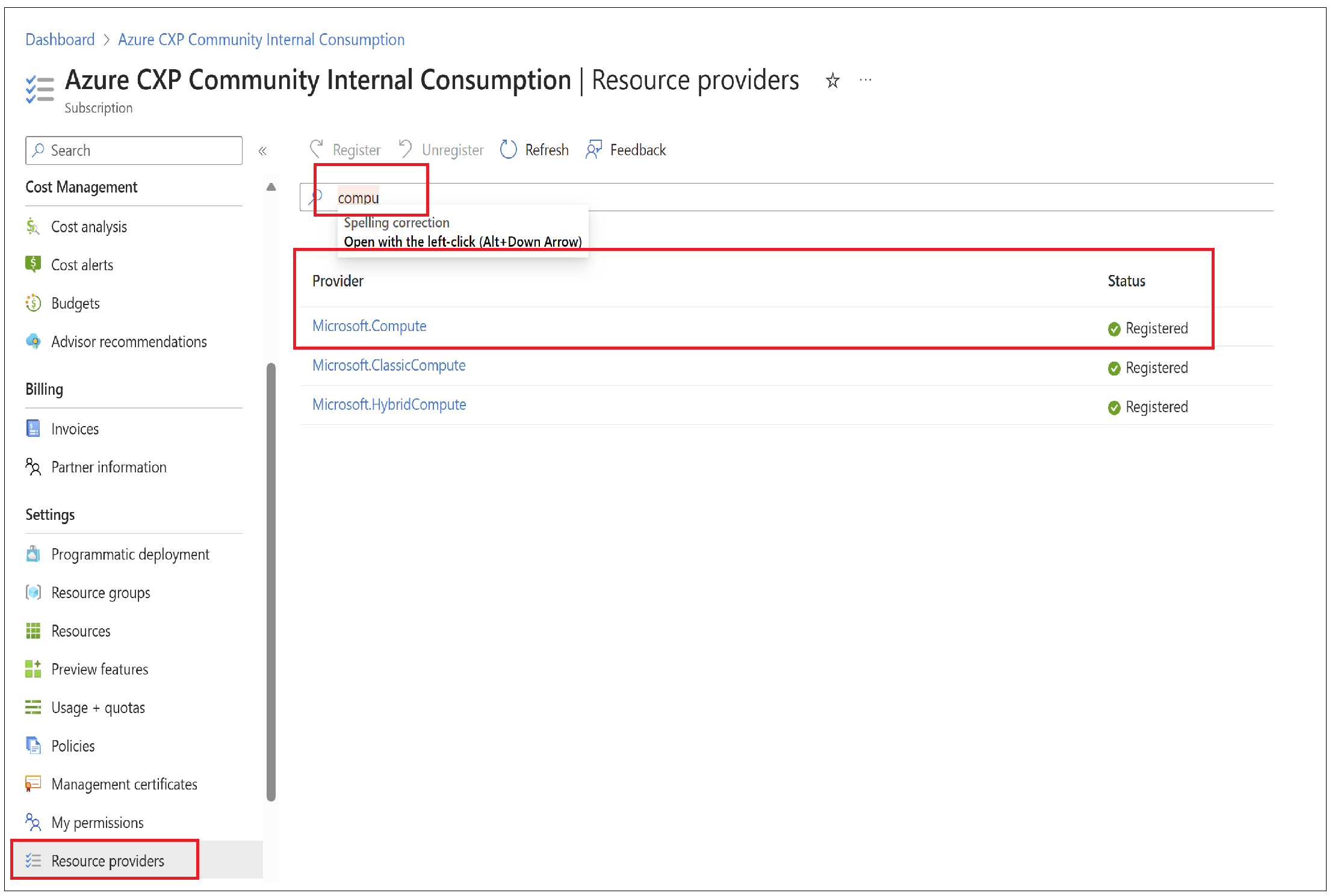This screenshot has height=896, width=1332.
Task: Click the Register toolbar button
Action: pyautogui.click(x=345, y=149)
